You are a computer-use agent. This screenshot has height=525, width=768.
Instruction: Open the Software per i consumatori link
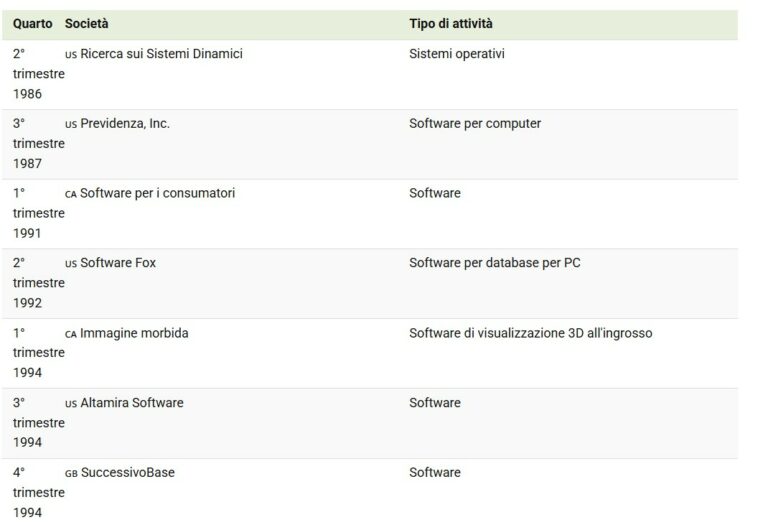click(x=158, y=193)
